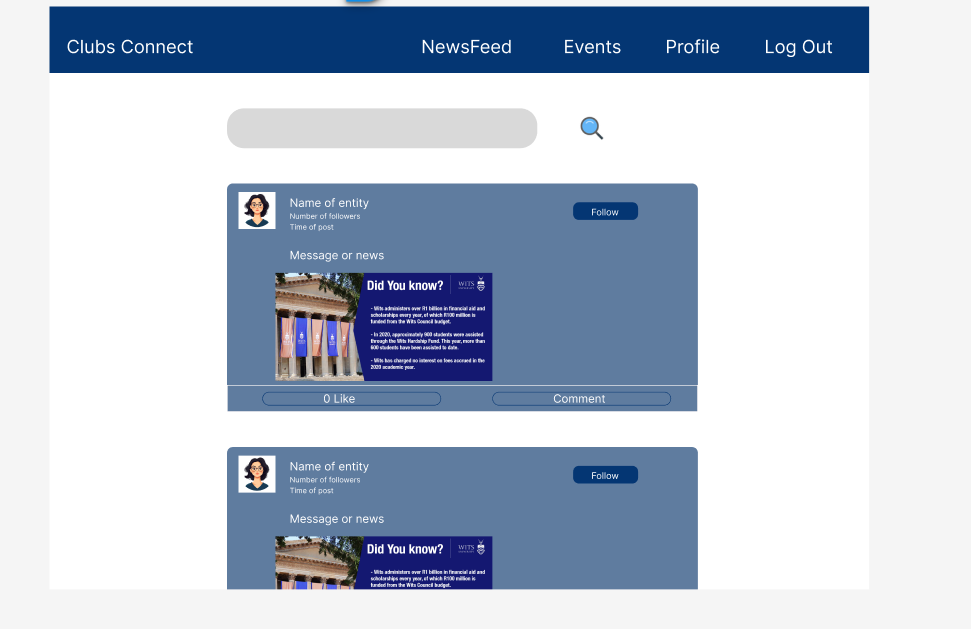Click the magnifying glass search icon
The height and width of the screenshot is (629, 971).
[591, 128]
